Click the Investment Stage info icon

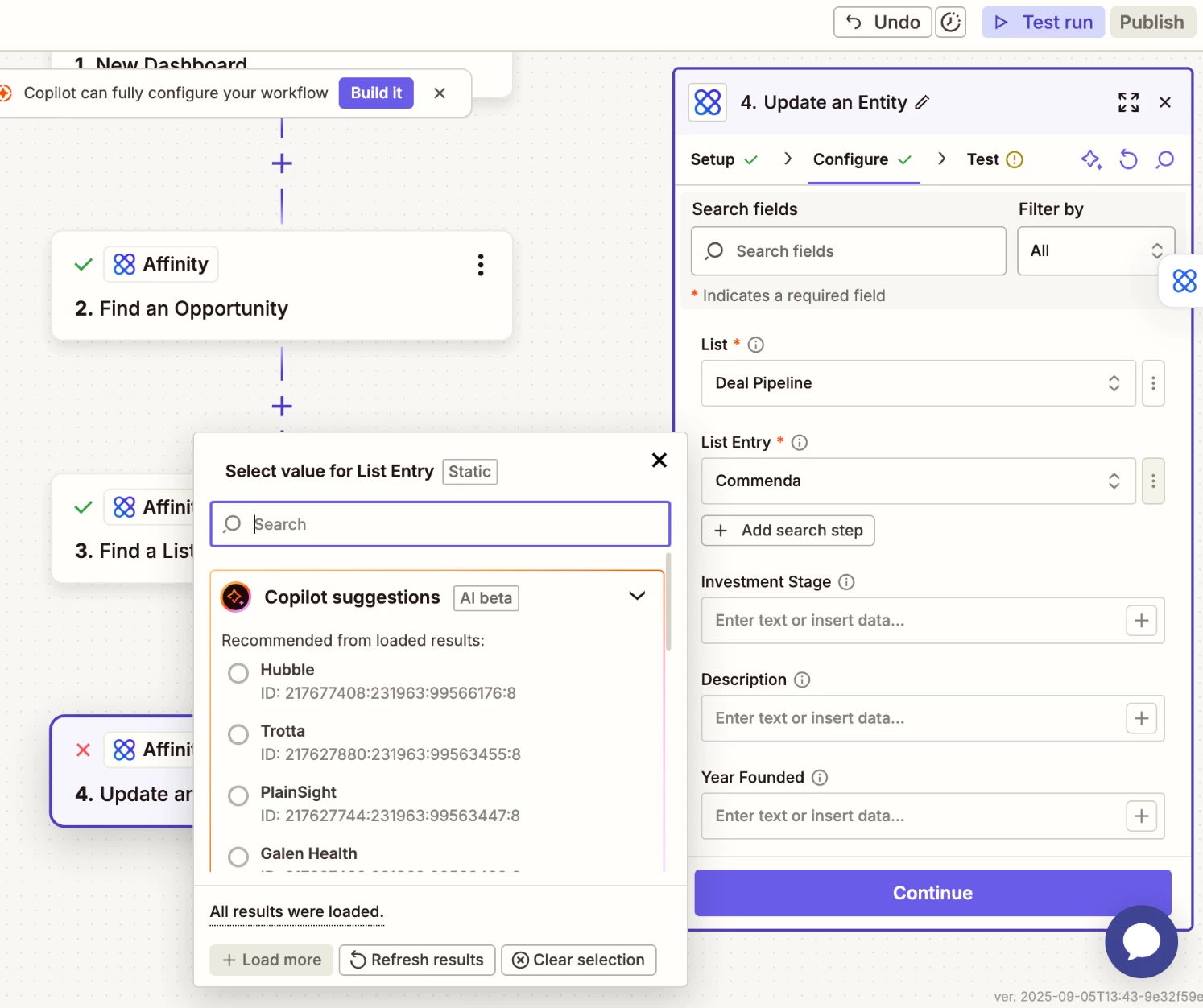point(846,581)
